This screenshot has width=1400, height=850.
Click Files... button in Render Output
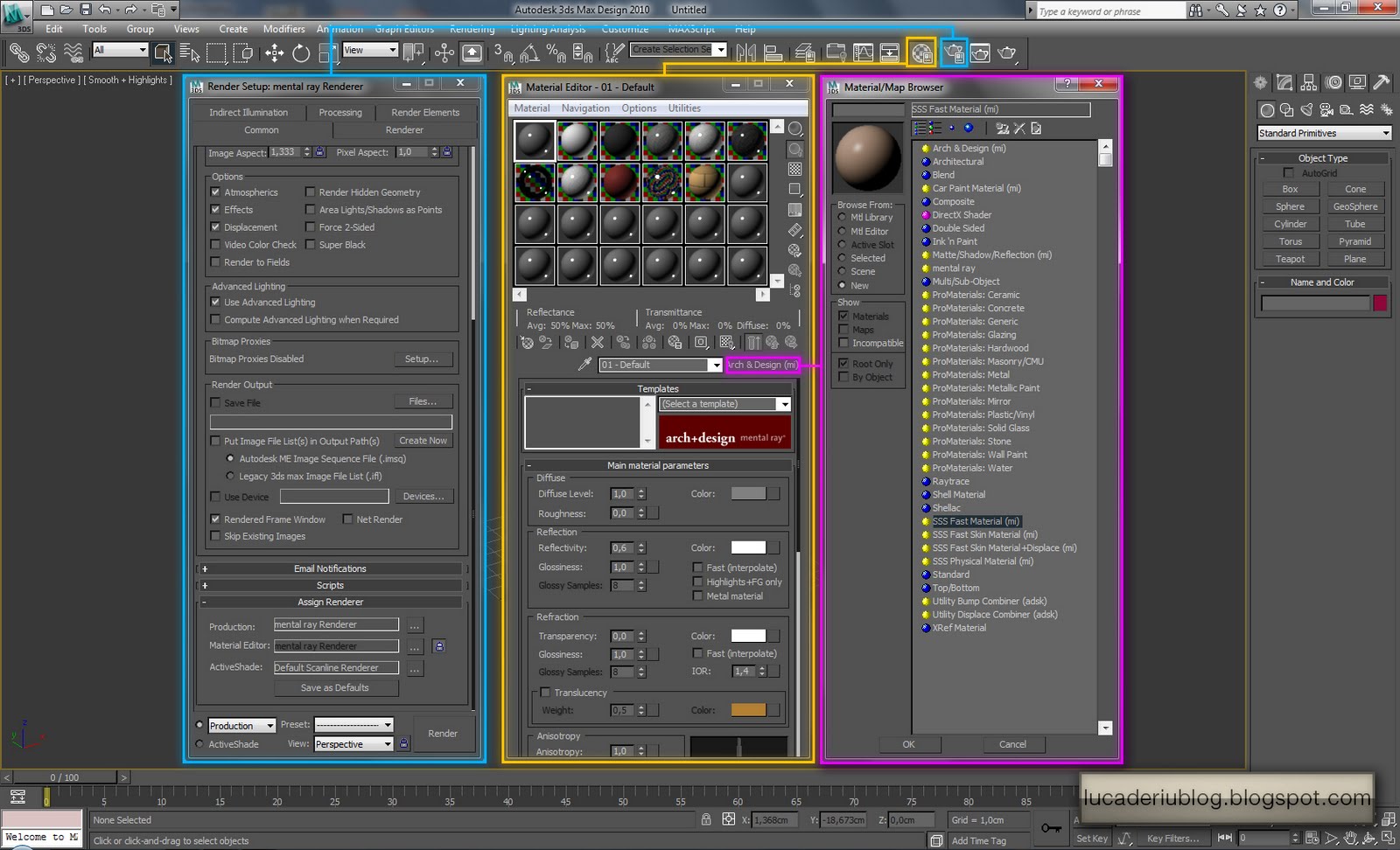coord(423,401)
